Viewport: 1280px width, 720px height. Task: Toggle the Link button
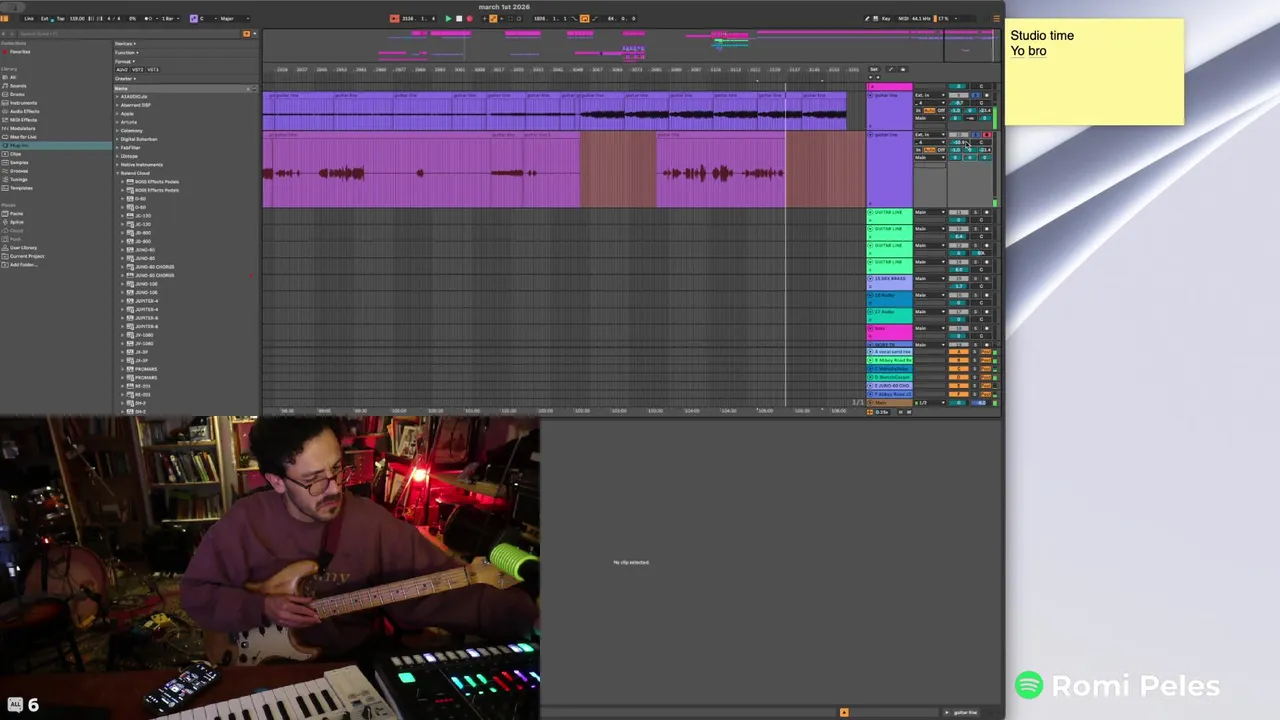point(29,19)
